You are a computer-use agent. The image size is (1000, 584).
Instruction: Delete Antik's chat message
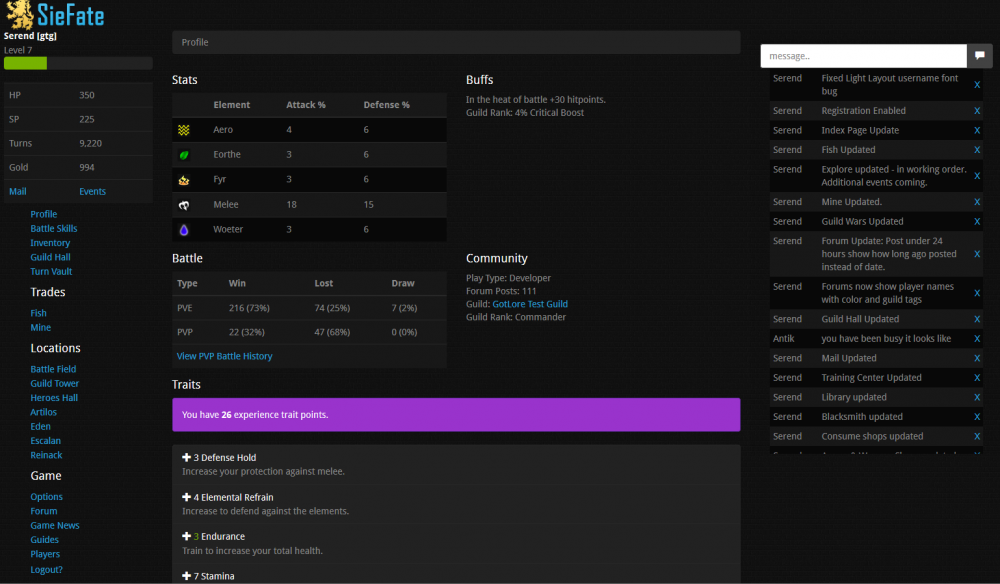pos(977,339)
